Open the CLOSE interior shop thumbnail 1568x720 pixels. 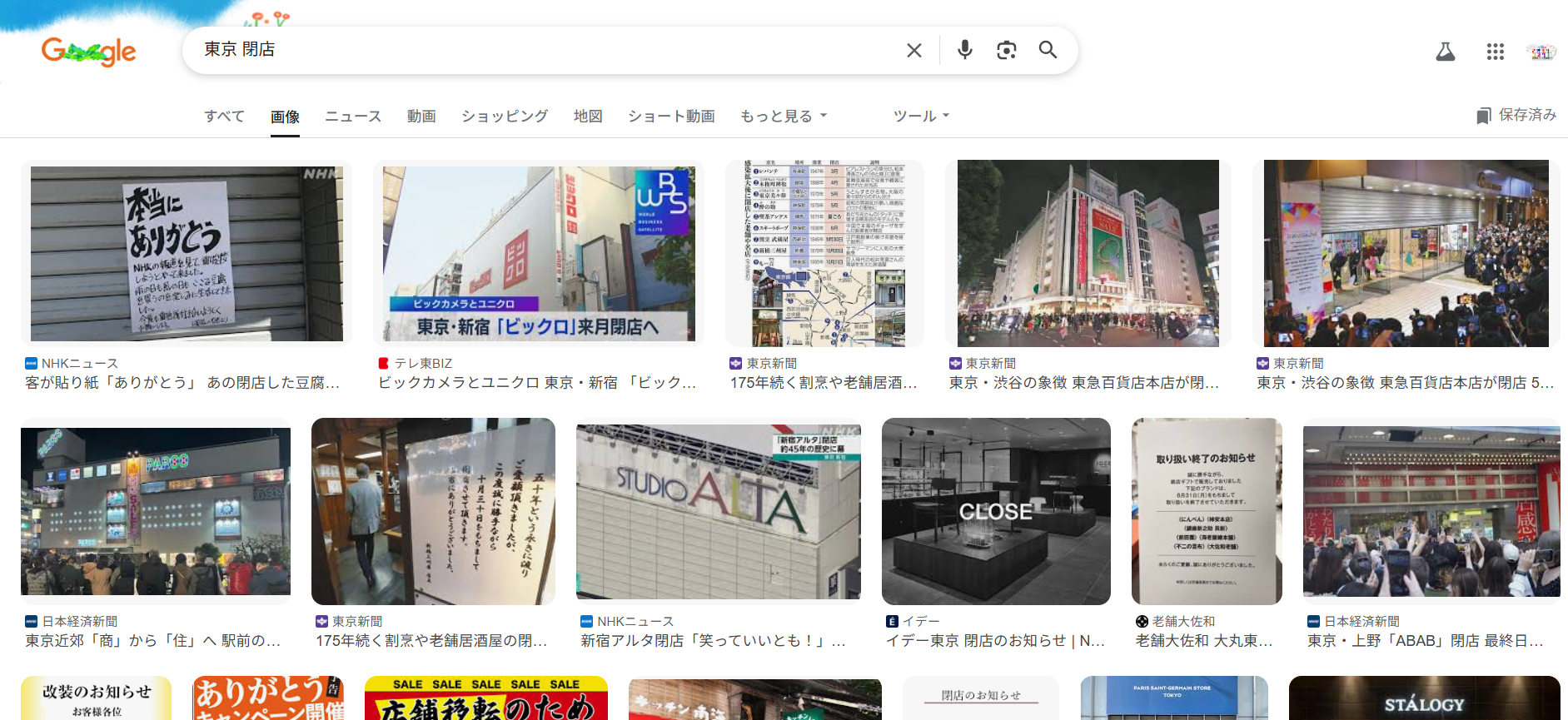coord(996,511)
